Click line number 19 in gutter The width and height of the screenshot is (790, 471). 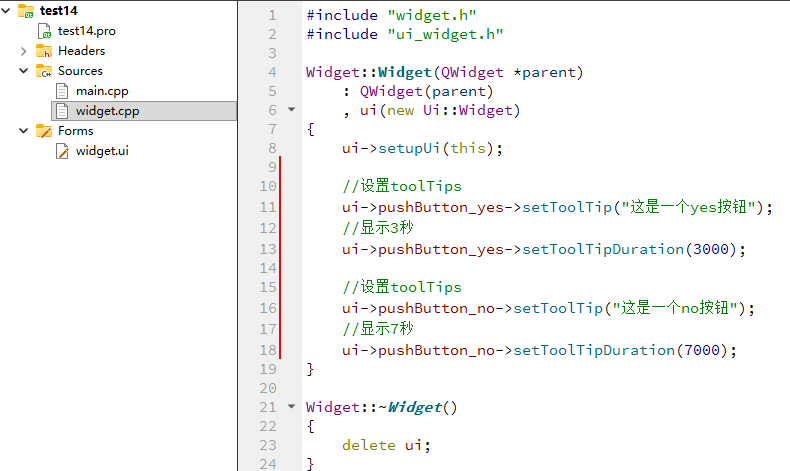(x=268, y=369)
